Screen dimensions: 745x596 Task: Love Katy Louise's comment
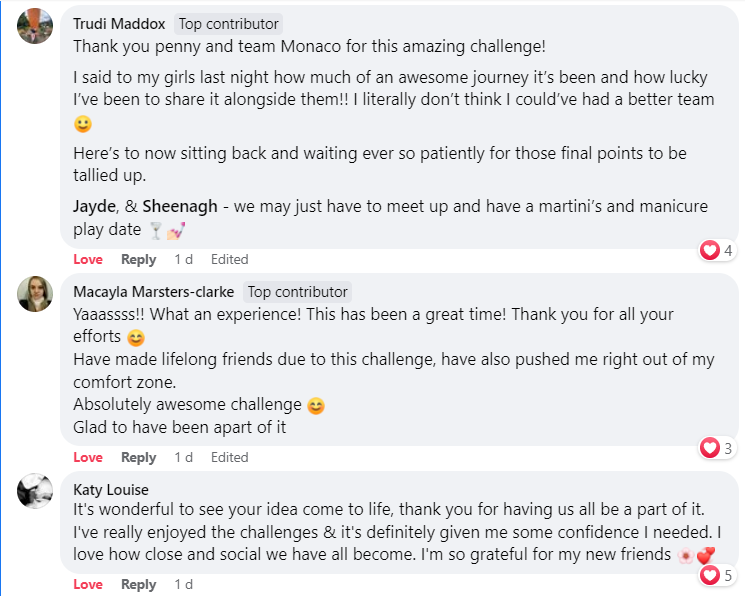tap(88, 584)
